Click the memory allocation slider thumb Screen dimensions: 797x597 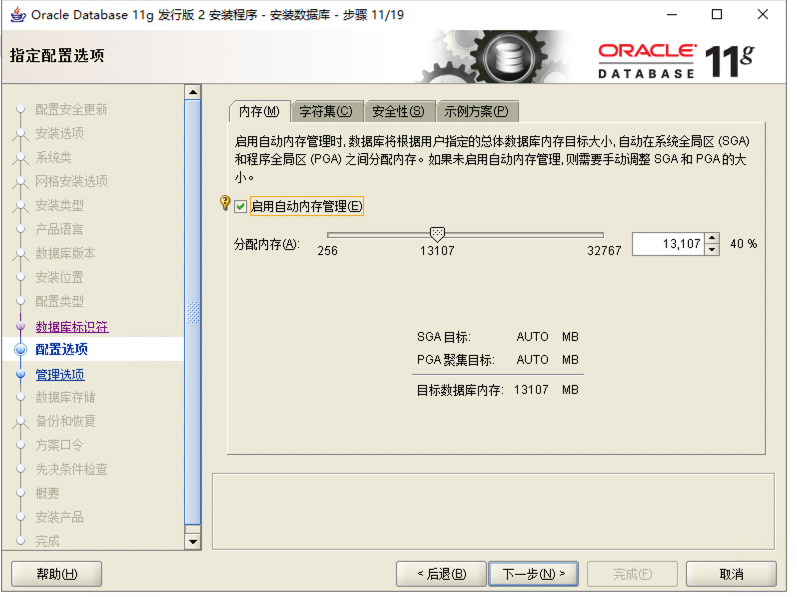(437, 234)
